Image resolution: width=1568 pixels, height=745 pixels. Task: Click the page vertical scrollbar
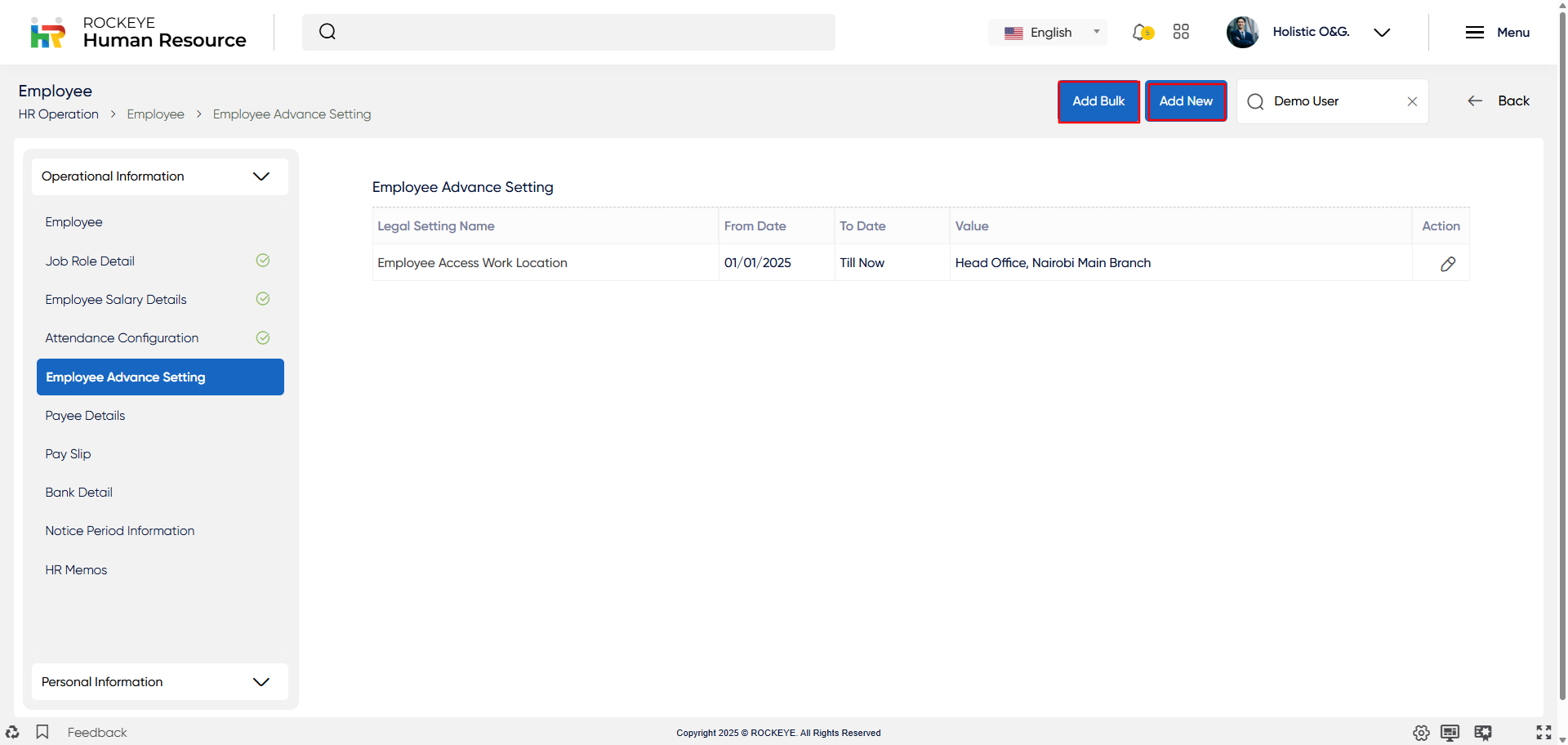[x=1562, y=355]
